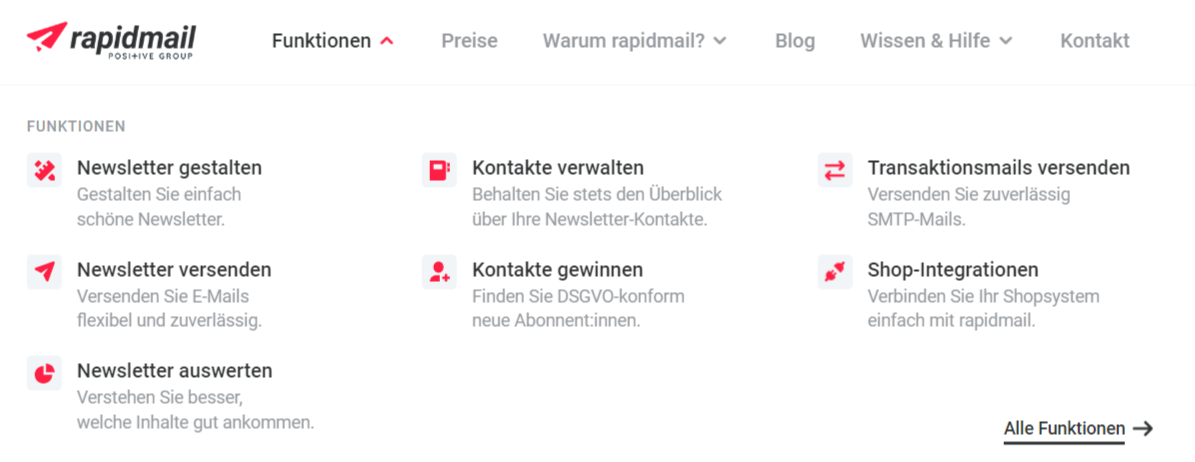Click the plug Shop-Integrationen icon

pyautogui.click(x=835, y=272)
